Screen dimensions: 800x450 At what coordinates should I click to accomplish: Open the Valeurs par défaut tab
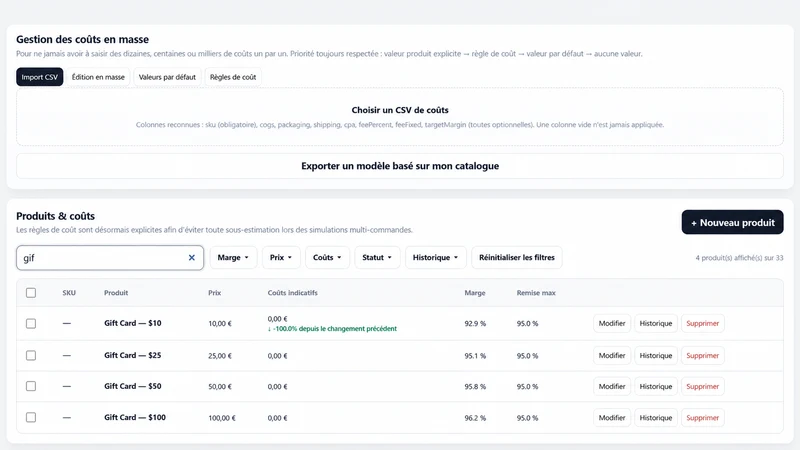[x=167, y=77]
